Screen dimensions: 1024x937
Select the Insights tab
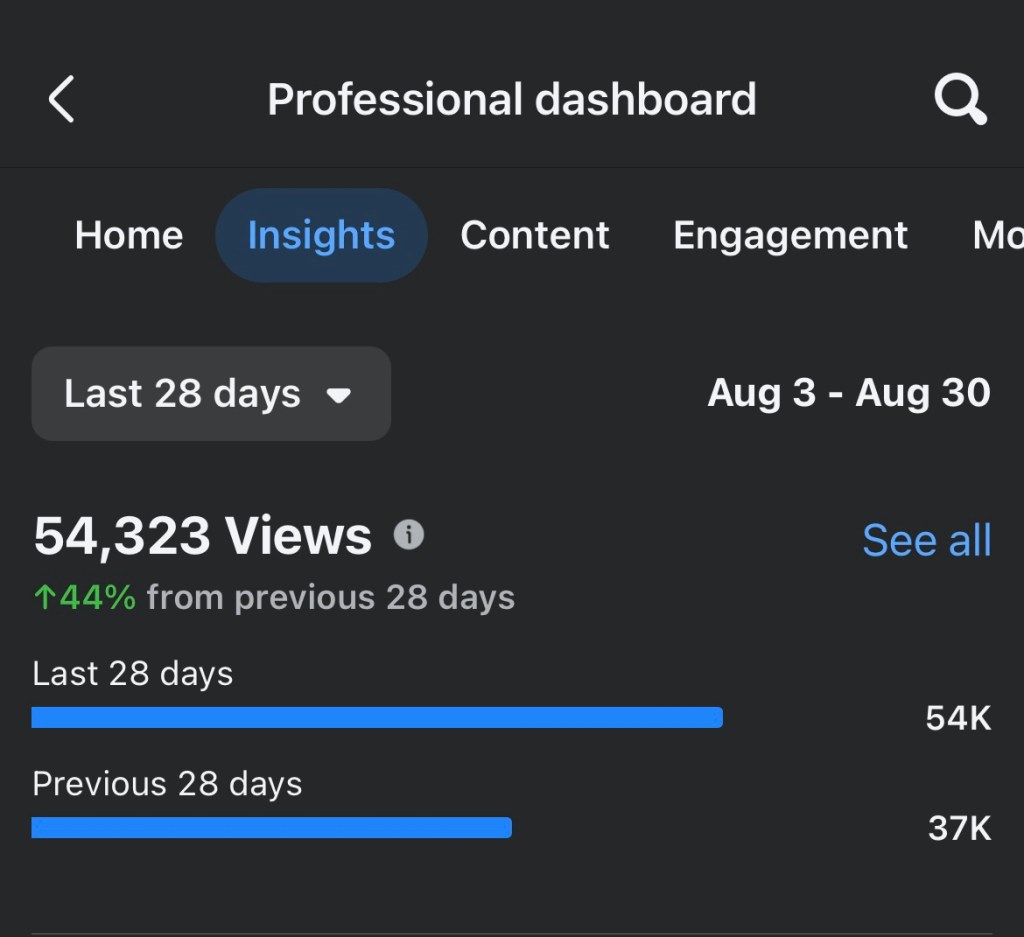321,236
